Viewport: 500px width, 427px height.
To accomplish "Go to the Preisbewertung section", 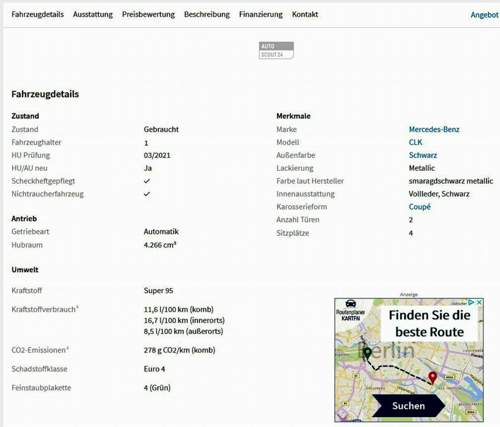I will coord(148,14).
